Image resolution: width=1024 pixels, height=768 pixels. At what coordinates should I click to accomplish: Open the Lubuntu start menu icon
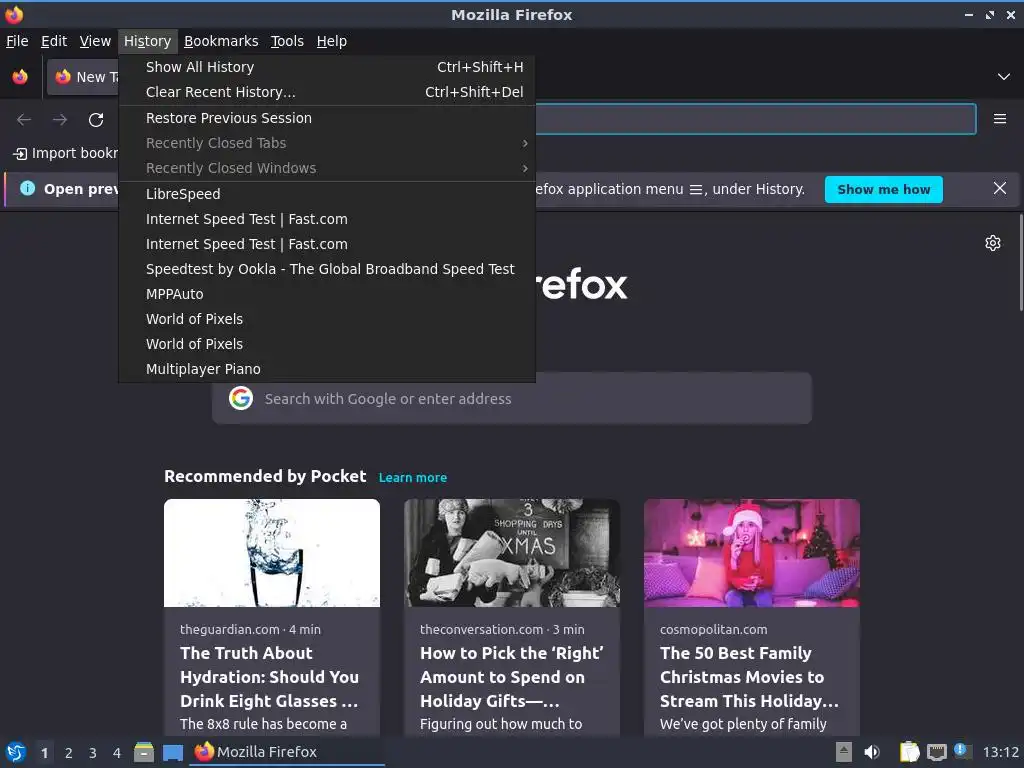tap(16, 752)
